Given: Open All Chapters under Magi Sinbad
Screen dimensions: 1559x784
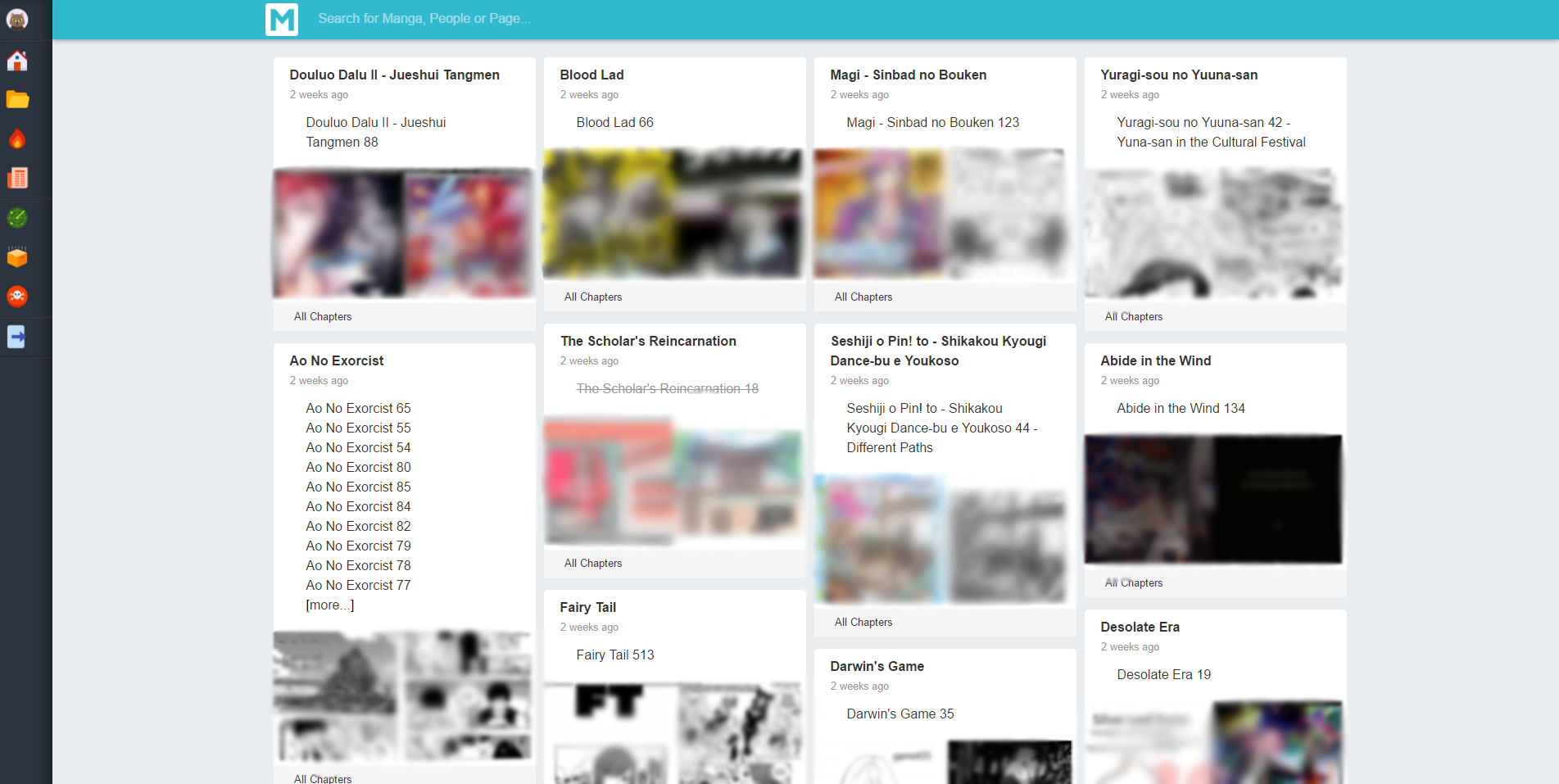Looking at the screenshot, I should pos(863,297).
